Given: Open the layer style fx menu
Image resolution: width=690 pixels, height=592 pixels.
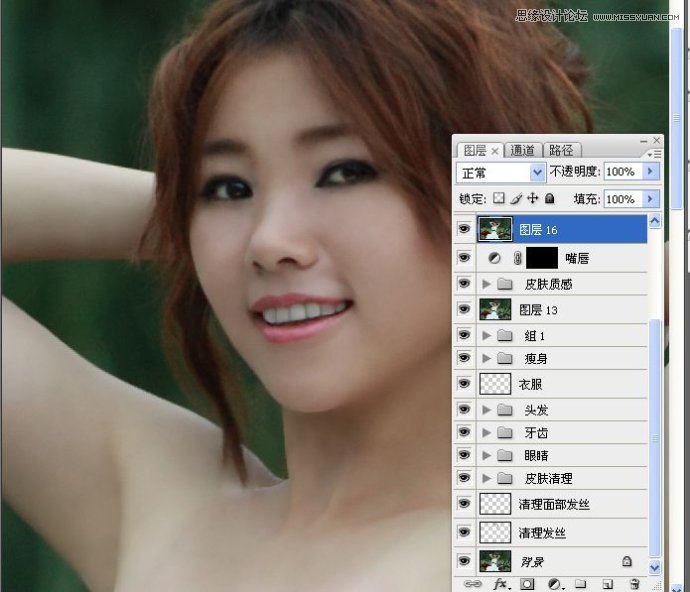Looking at the screenshot, I should click(x=501, y=584).
